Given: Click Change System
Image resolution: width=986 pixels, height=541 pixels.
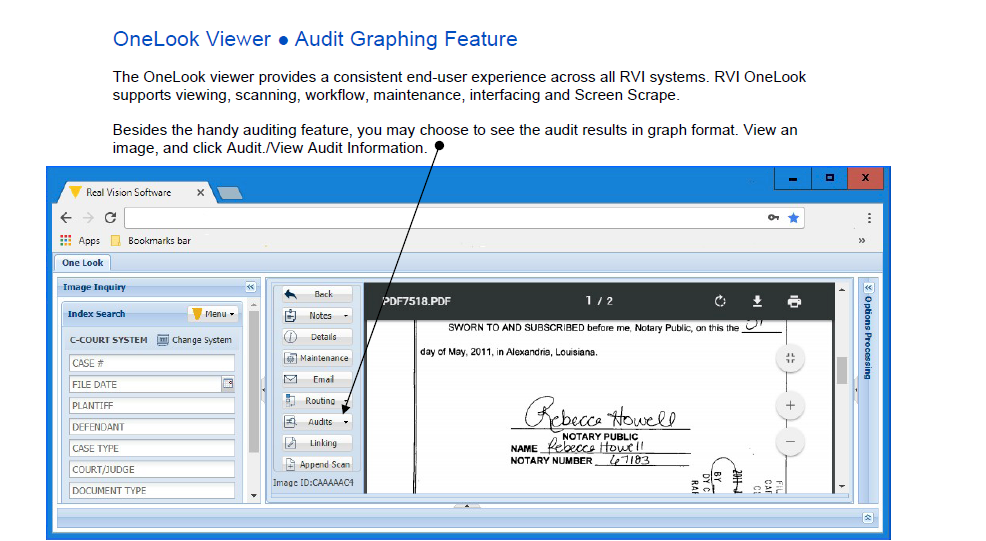Looking at the screenshot, I should 194,340.
